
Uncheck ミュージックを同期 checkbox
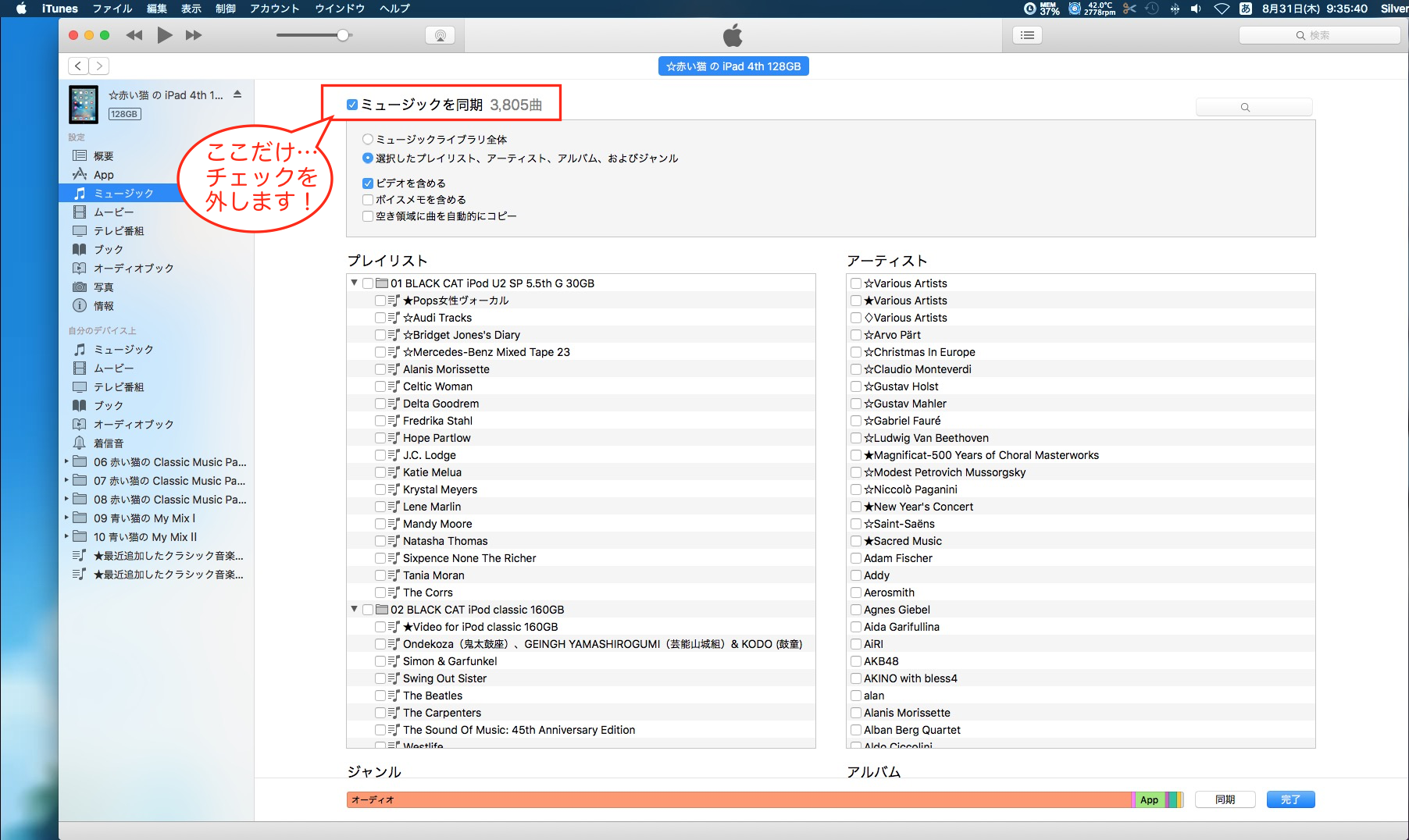coord(352,105)
